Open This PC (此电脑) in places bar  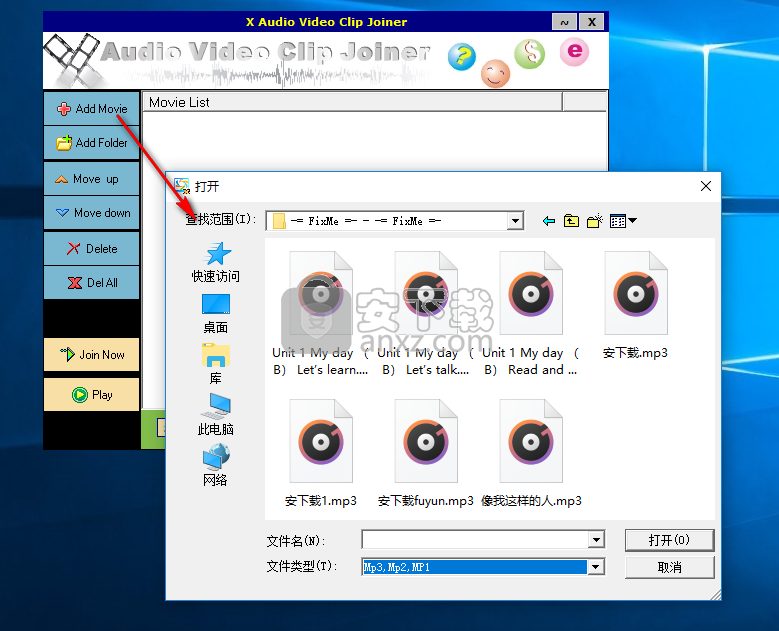click(x=216, y=415)
